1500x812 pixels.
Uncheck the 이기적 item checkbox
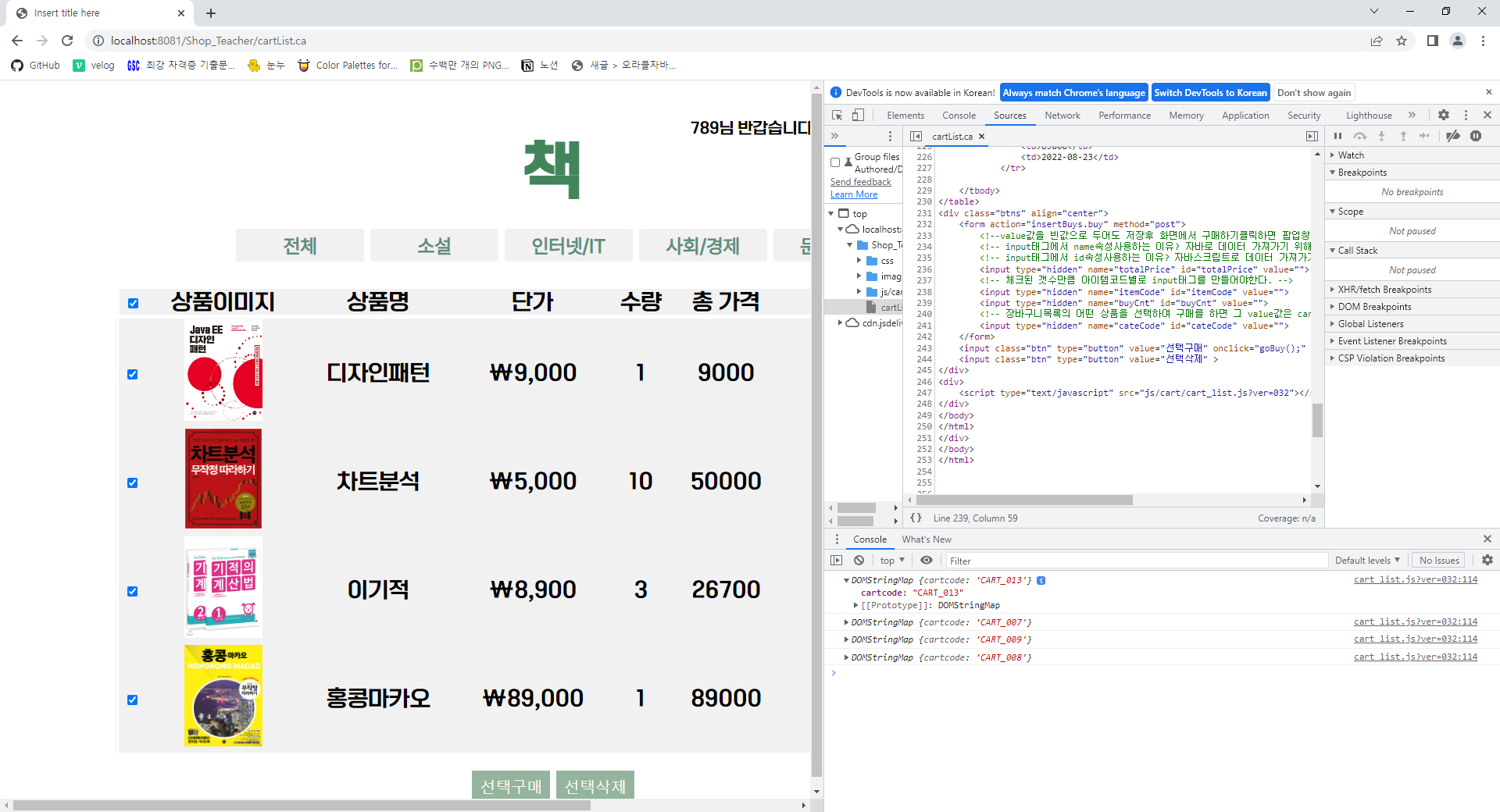[x=133, y=591]
